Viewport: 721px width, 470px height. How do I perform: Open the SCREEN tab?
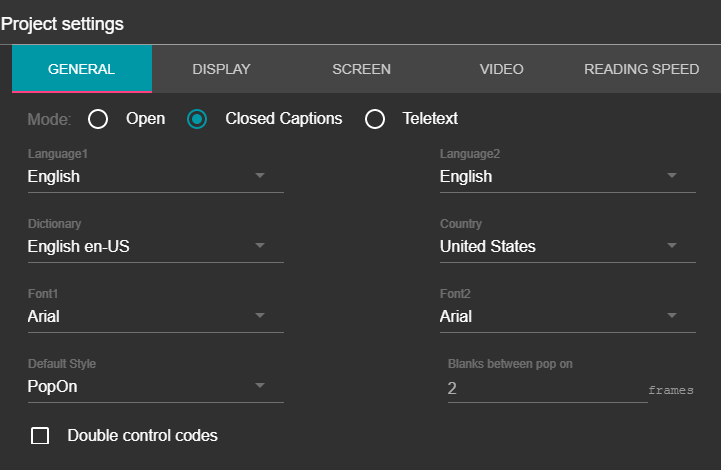(x=361, y=69)
